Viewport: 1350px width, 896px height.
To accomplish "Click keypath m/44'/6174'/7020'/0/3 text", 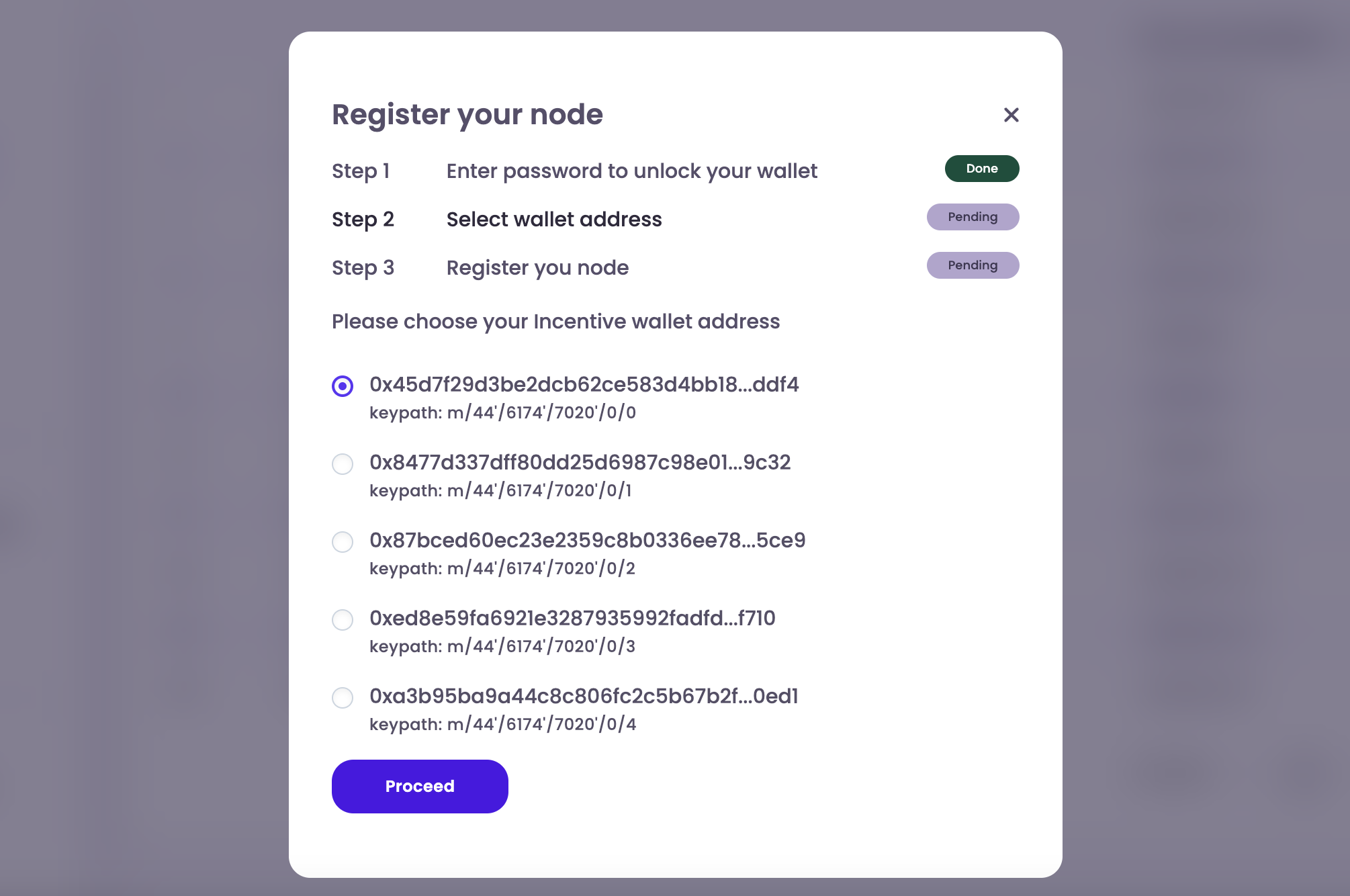I will 502,646.
